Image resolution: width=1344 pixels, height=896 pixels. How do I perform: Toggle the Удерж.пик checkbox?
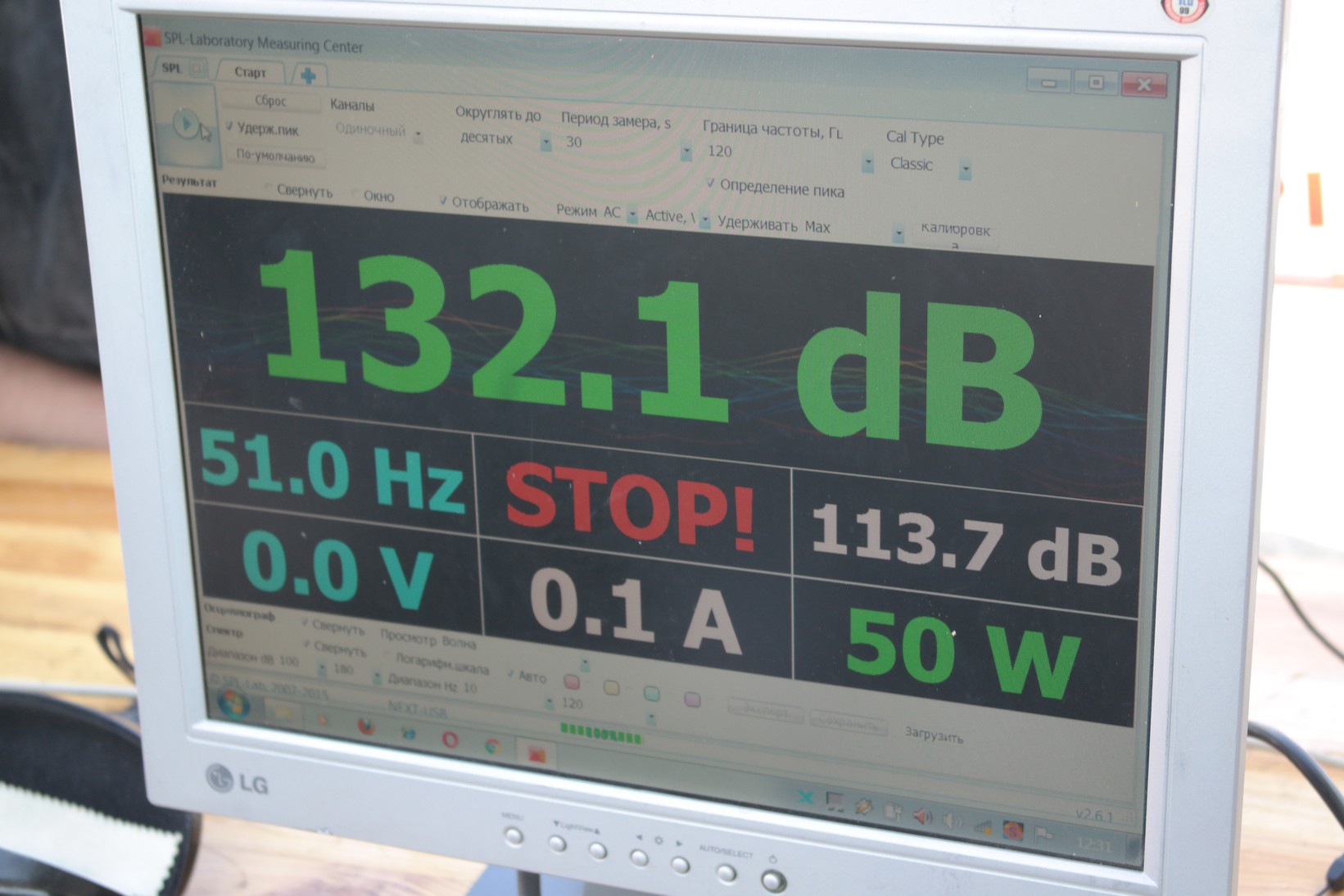coord(230,127)
